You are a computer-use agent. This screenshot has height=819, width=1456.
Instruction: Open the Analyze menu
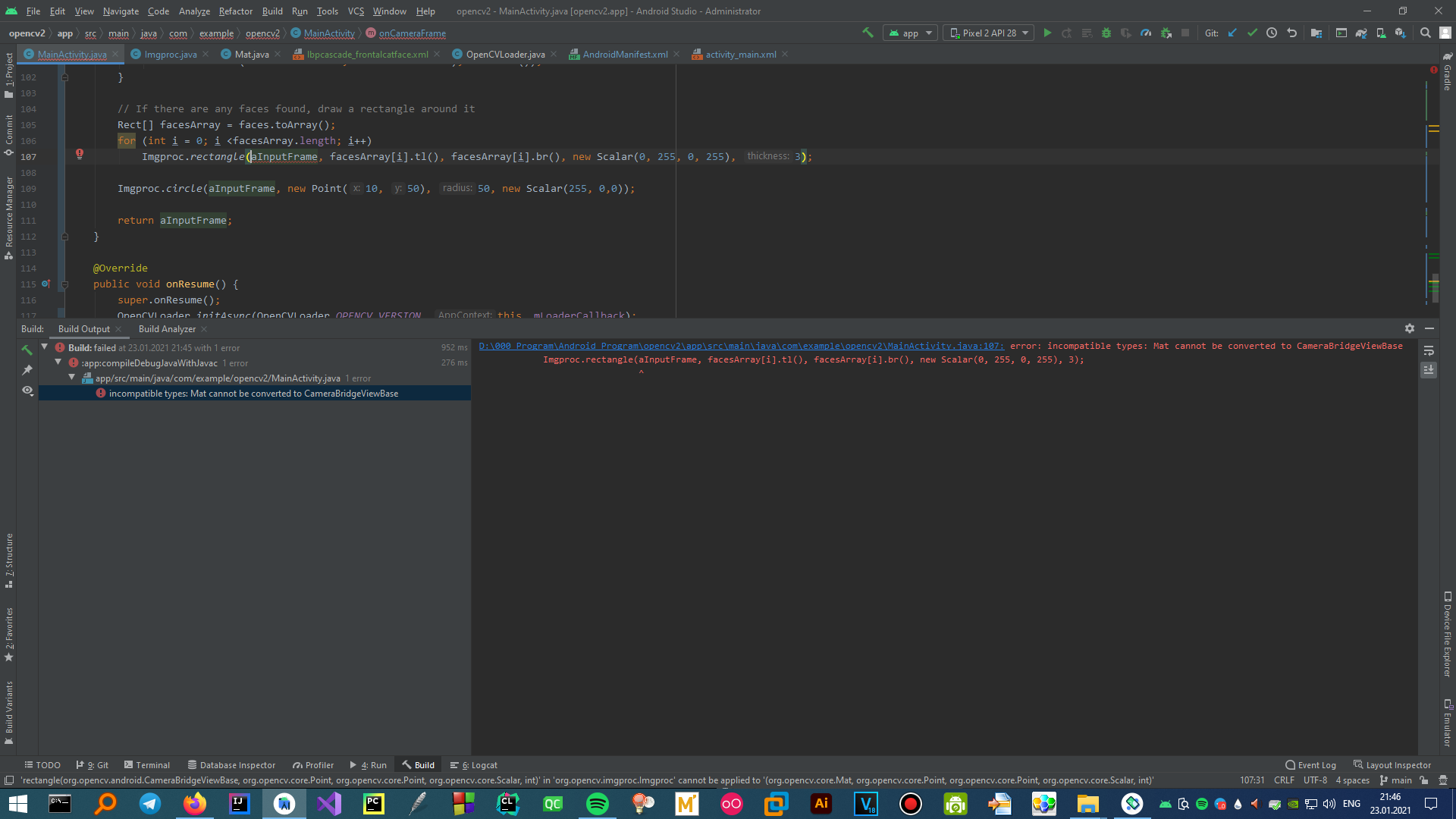194,11
